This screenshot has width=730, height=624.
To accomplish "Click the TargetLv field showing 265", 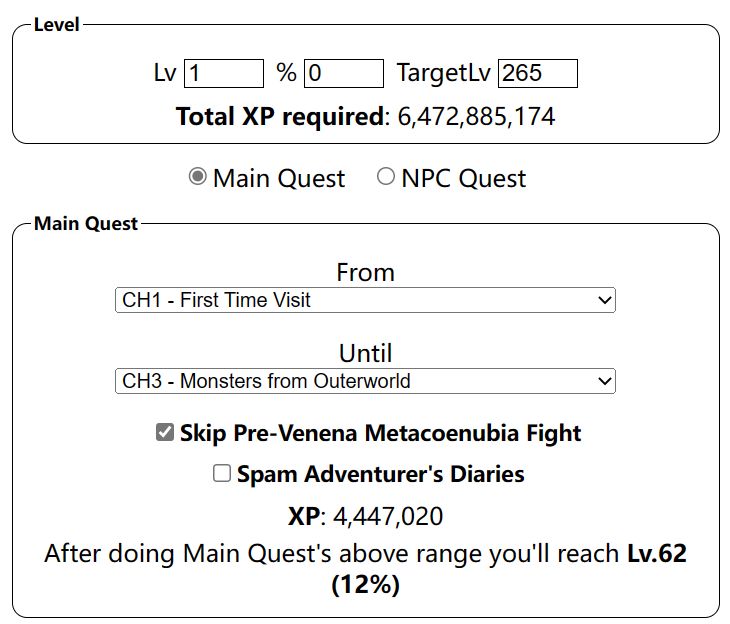I will tap(537, 73).
